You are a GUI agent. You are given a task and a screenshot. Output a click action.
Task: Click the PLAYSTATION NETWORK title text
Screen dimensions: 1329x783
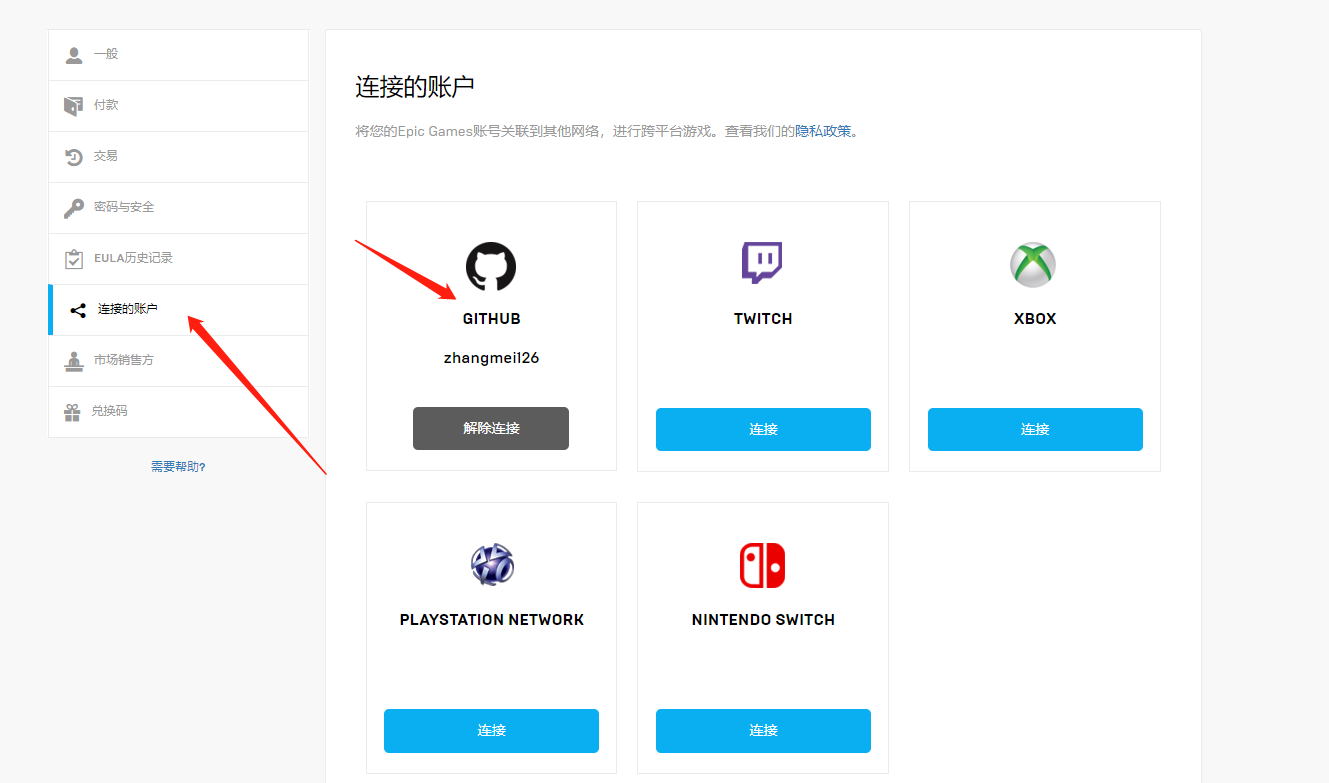[x=492, y=620]
